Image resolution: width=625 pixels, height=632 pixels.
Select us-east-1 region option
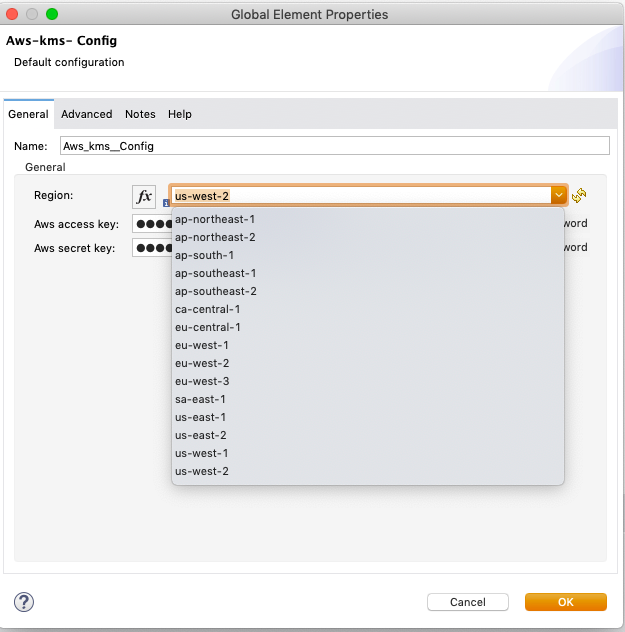point(368,417)
